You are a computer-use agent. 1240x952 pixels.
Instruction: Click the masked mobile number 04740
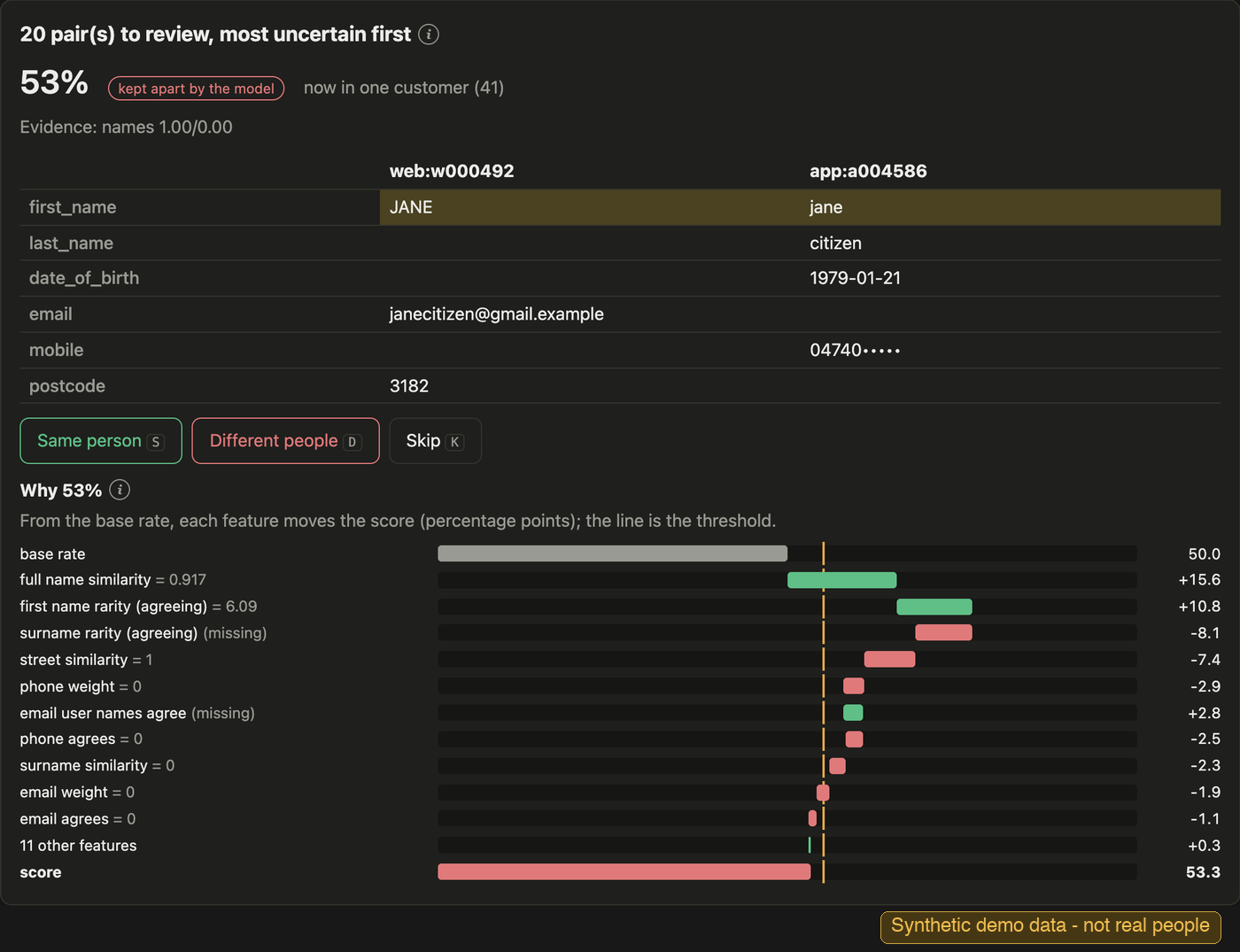pos(855,350)
